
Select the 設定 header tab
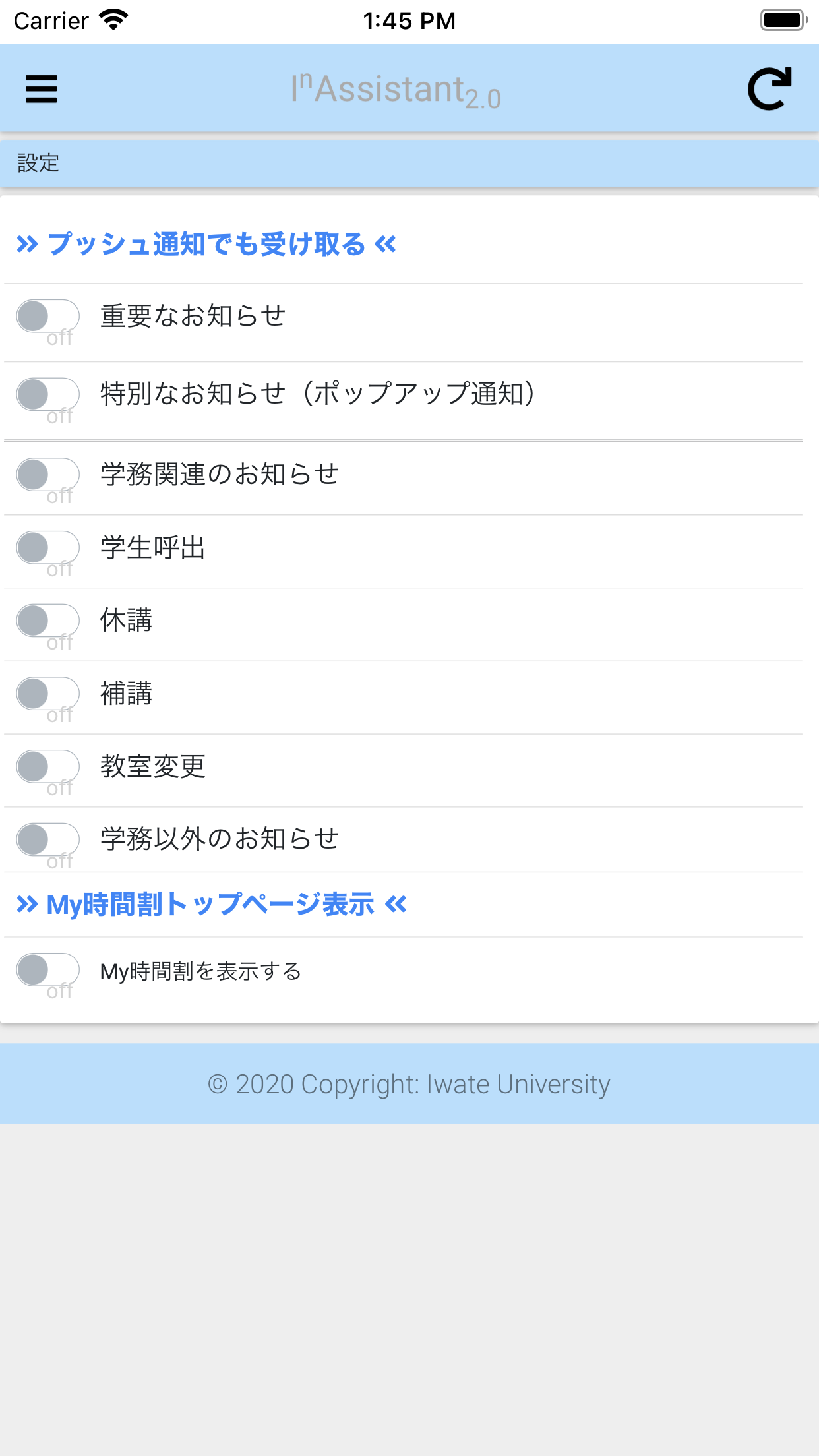pyautogui.click(x=38, y=163)
